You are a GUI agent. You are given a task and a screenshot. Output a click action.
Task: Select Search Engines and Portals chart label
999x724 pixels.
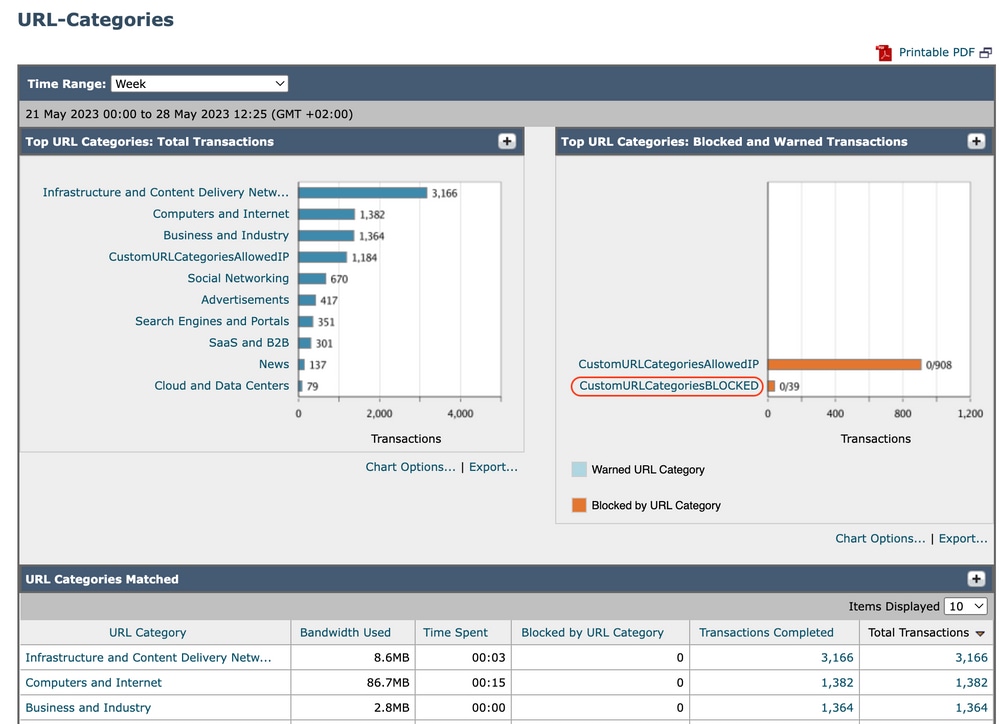pyautogui.click(x=212, y=321)
